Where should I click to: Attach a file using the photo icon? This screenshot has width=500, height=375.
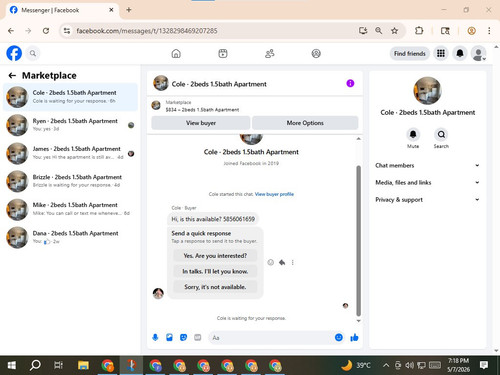pos(169,338)
